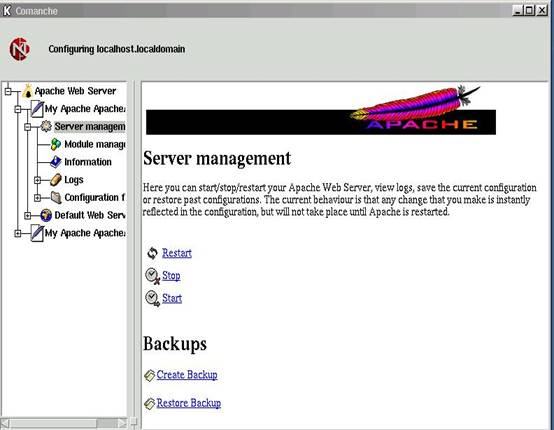Select Server management in the tree

89,126
